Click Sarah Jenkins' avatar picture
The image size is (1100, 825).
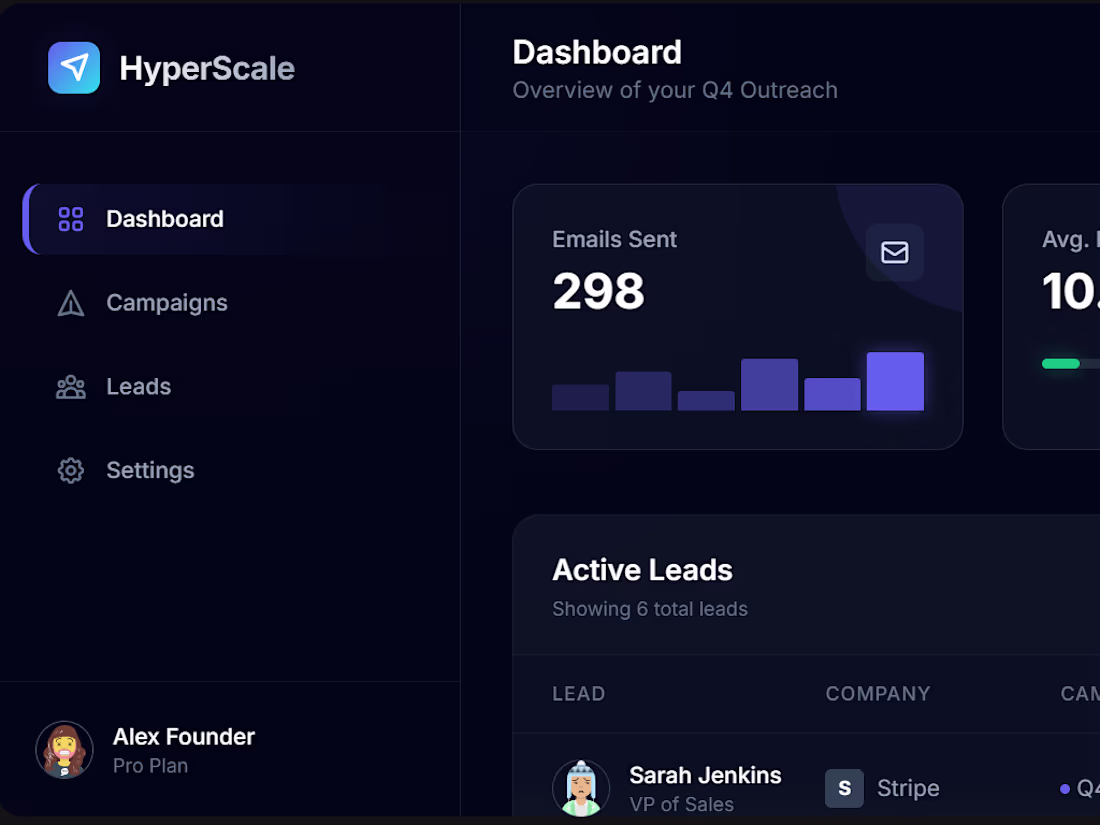coord(581,789)
